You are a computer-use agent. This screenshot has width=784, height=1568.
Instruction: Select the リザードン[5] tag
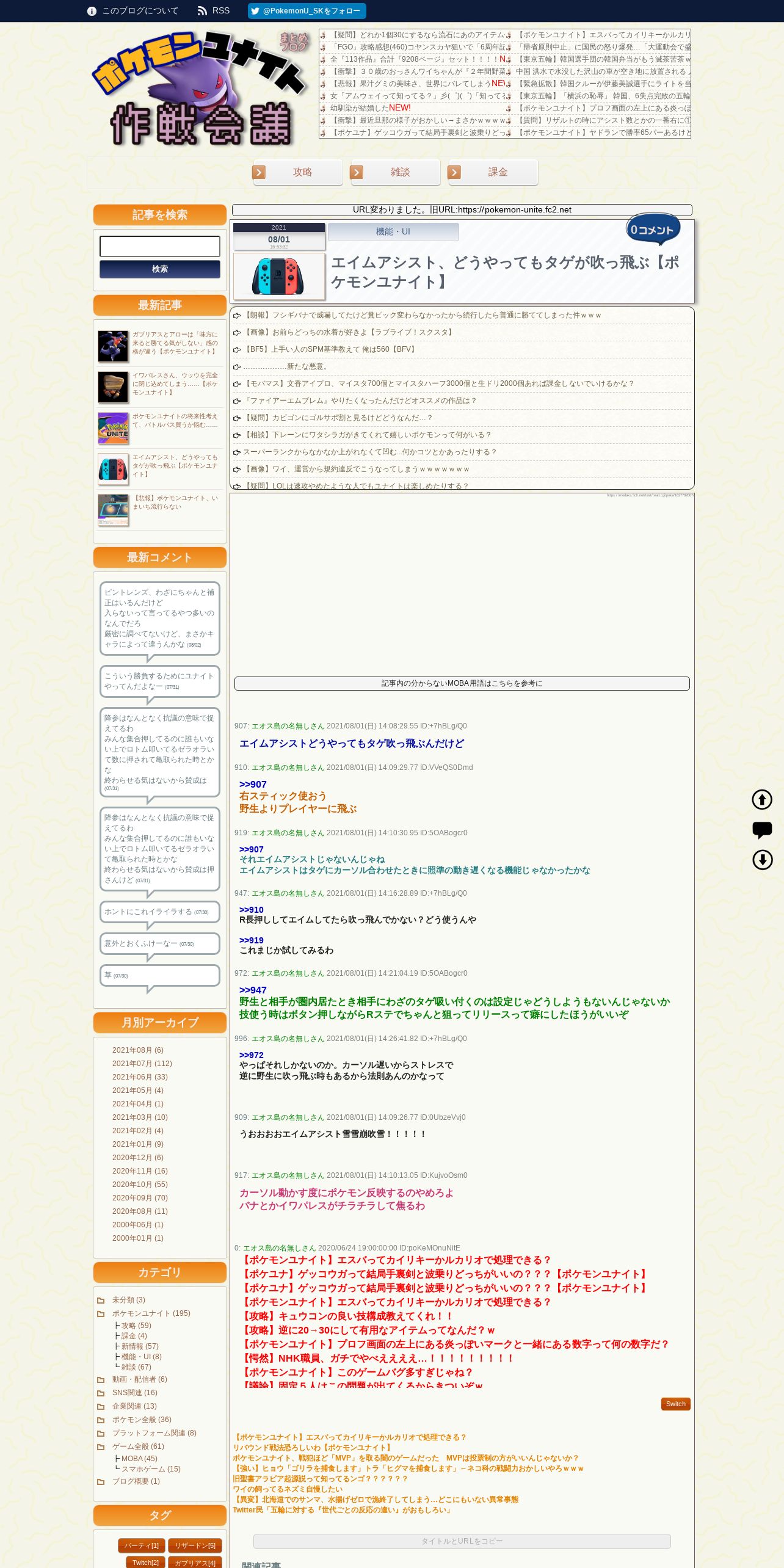195,1545
